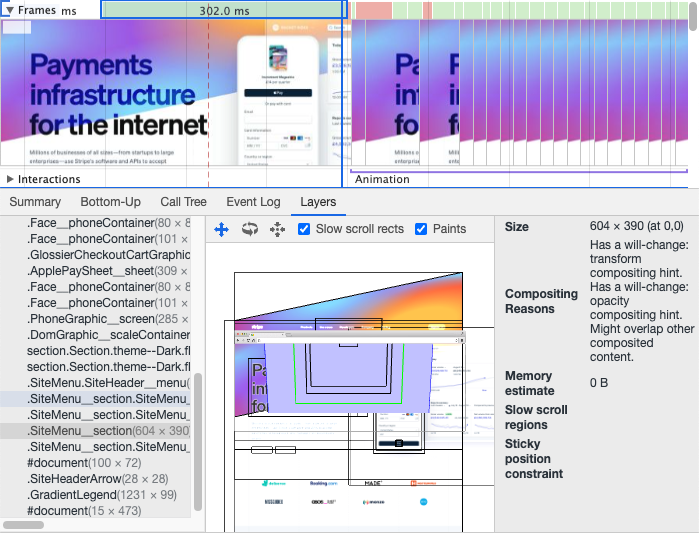Select the rotate mode icon
699x533 pixels.
tap(250, 230)
